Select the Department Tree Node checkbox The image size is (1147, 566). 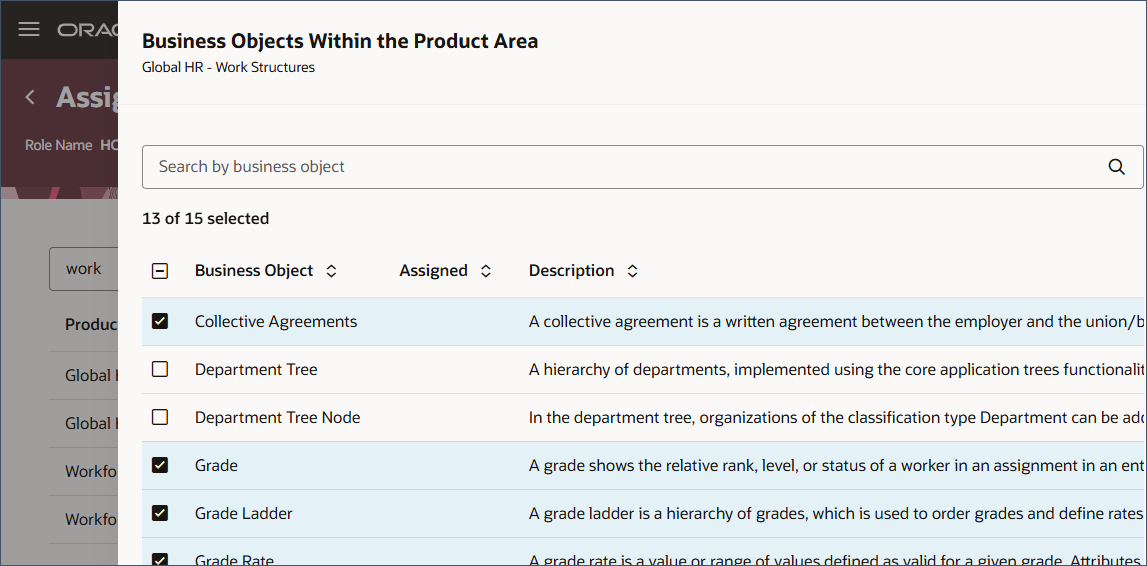pyautogui.click(x=160, y=417)
